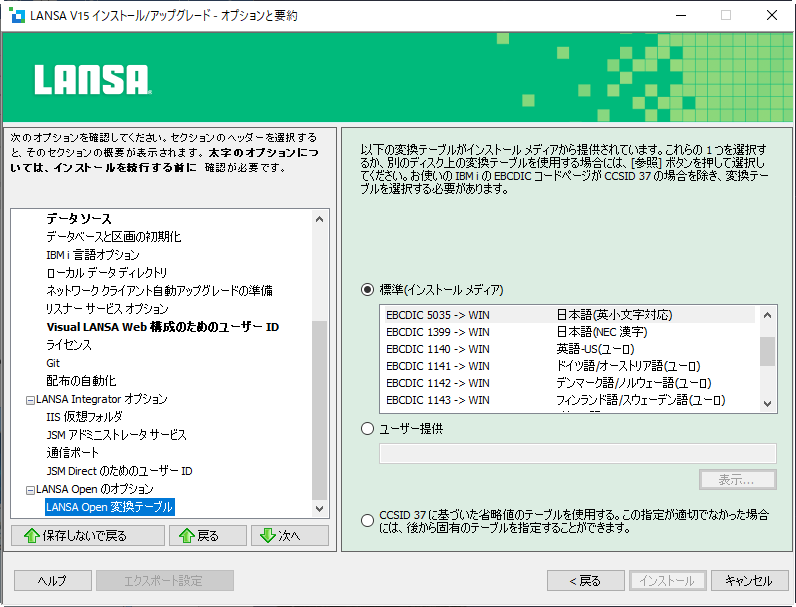796x607 pixels.
Task: Select リスナー サービス オプション tree item
Action: tap(107, 309)
